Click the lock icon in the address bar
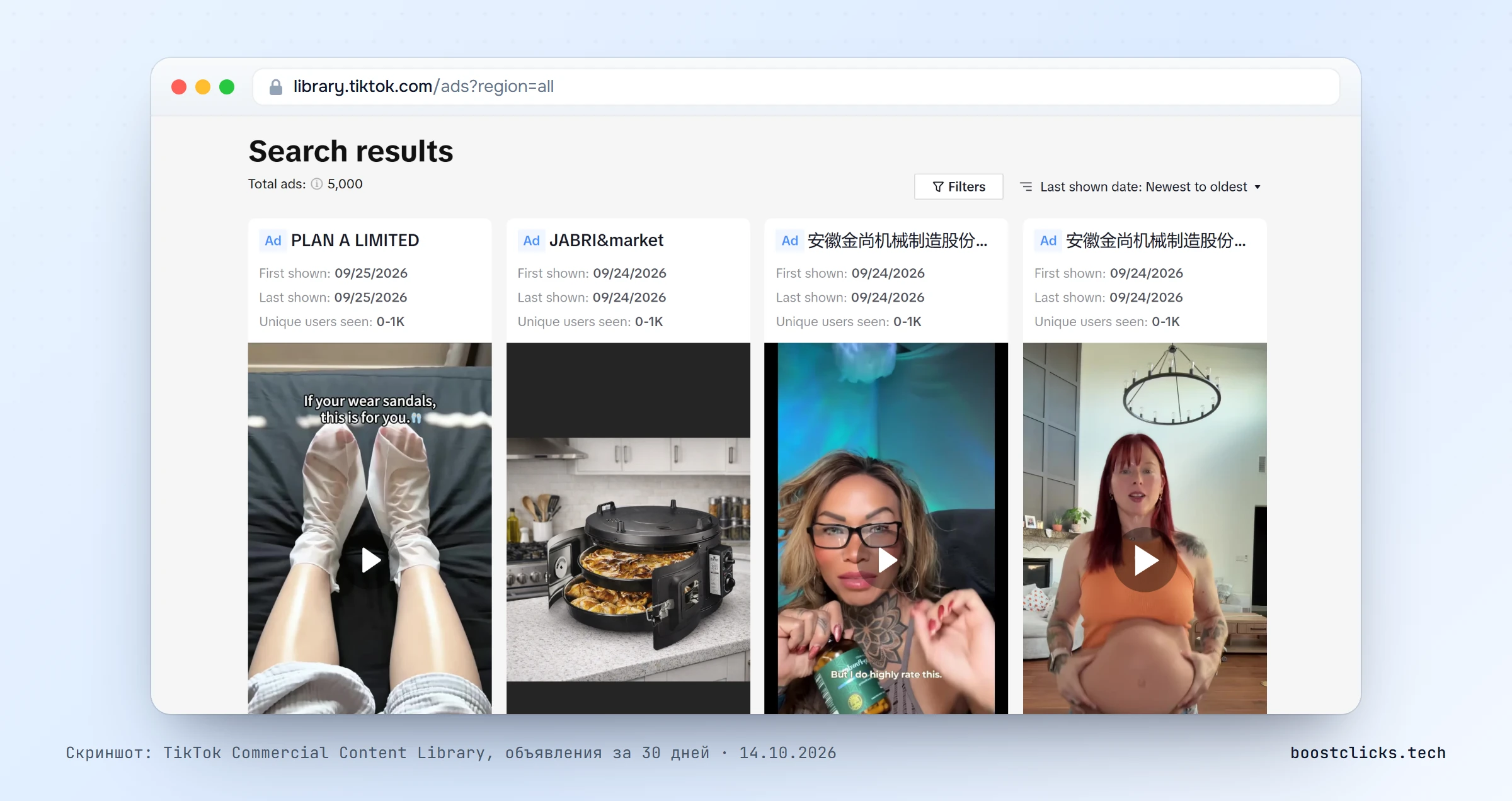This screenshot has height=801, width=1512. pos(275,87)
